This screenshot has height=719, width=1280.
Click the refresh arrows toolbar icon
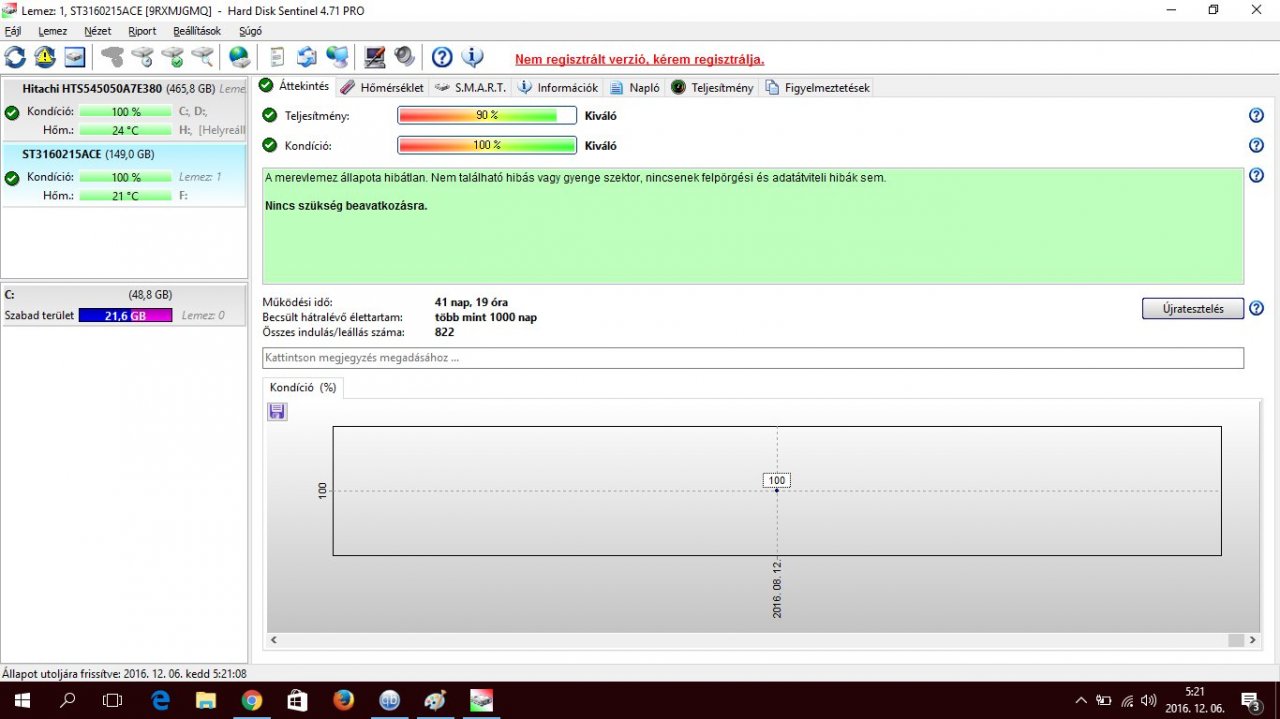click(15, 57)
